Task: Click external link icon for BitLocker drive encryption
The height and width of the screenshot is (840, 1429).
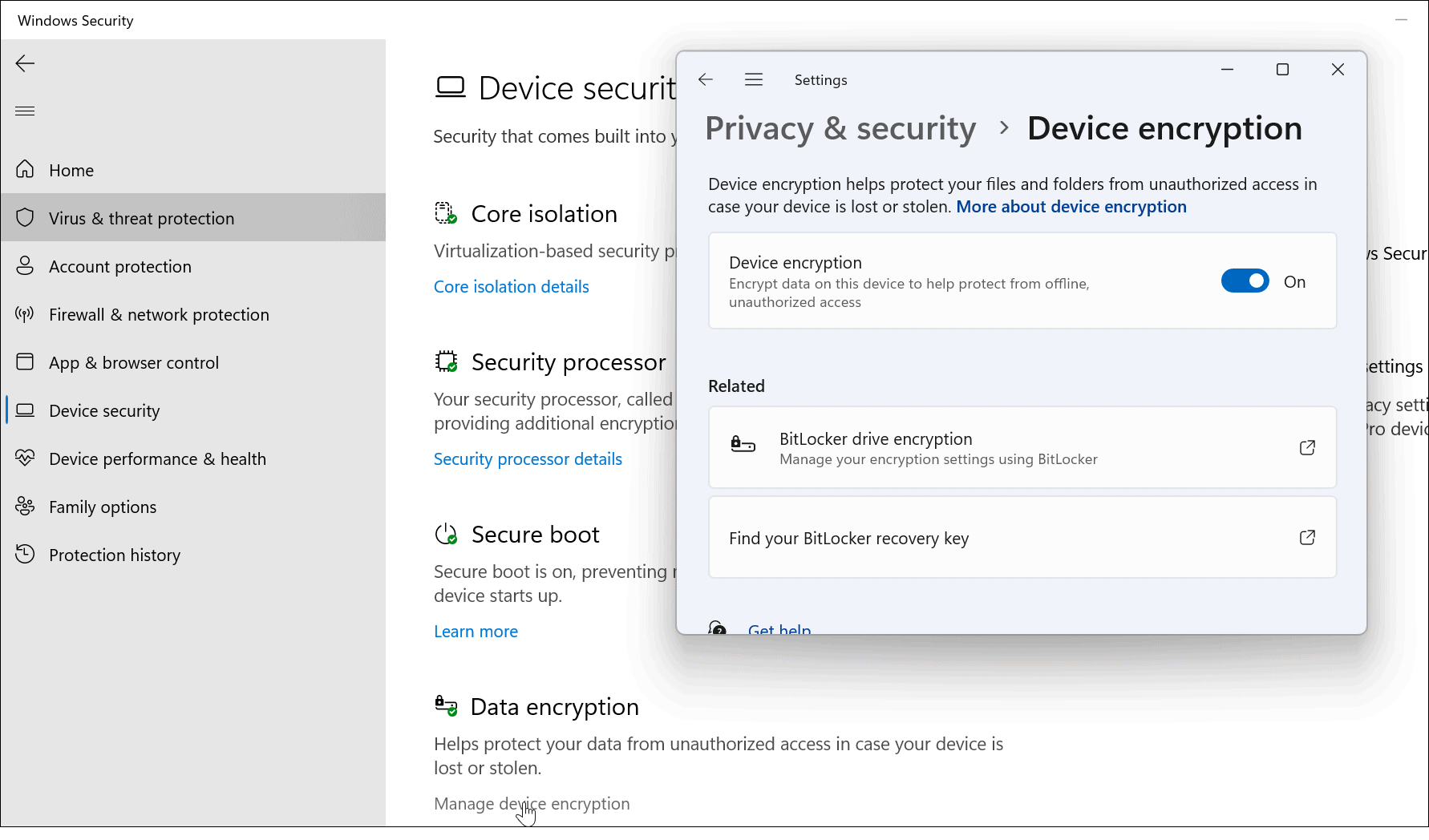Action: pos(1307,447)
